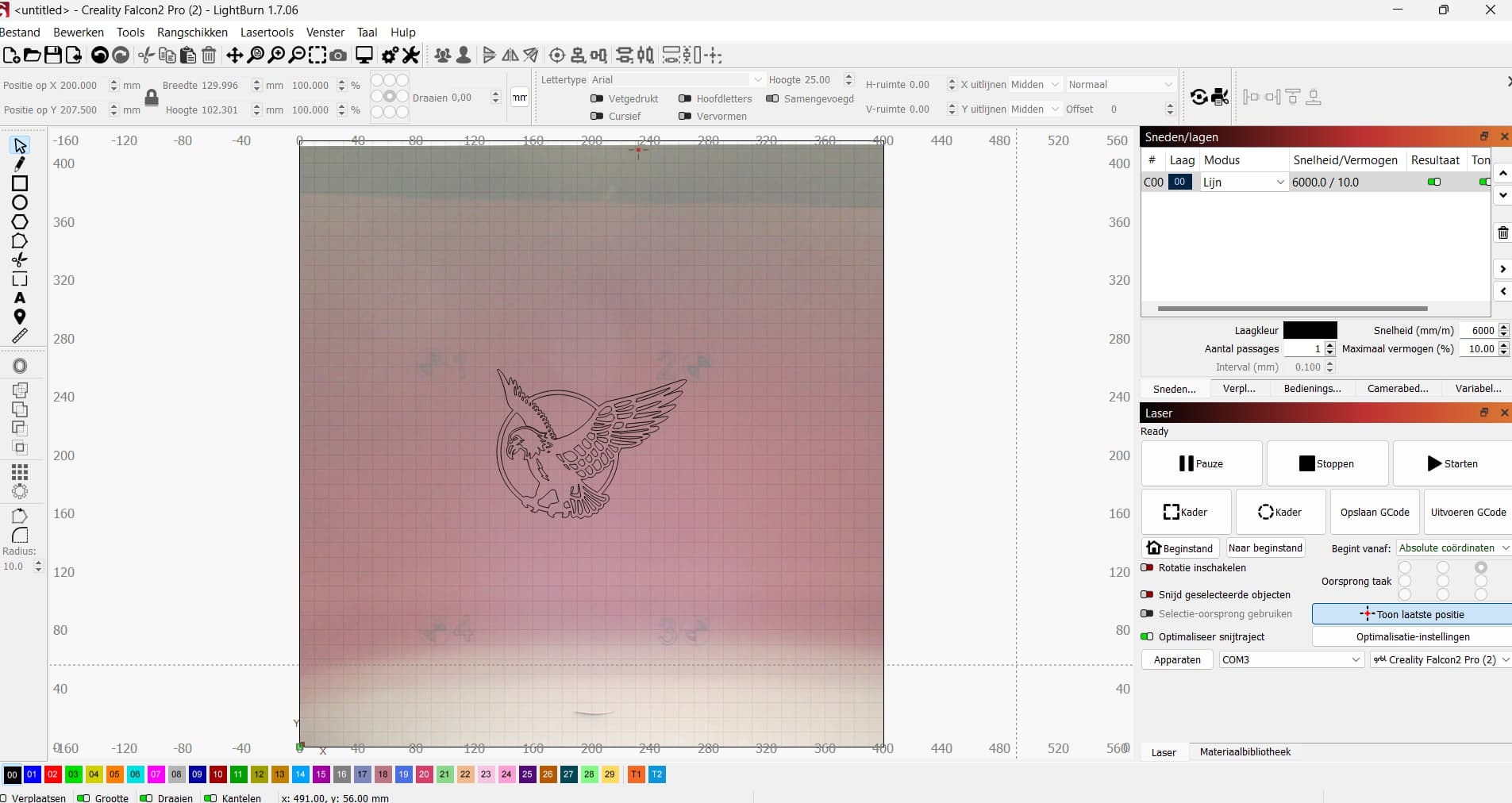
Task: Toggle Samengevoegd switch
Action: (x=772, y=98)
